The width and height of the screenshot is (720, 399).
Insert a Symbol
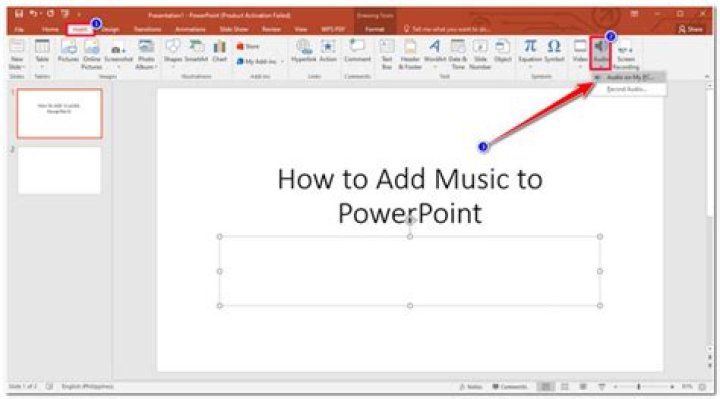(554, 51)
